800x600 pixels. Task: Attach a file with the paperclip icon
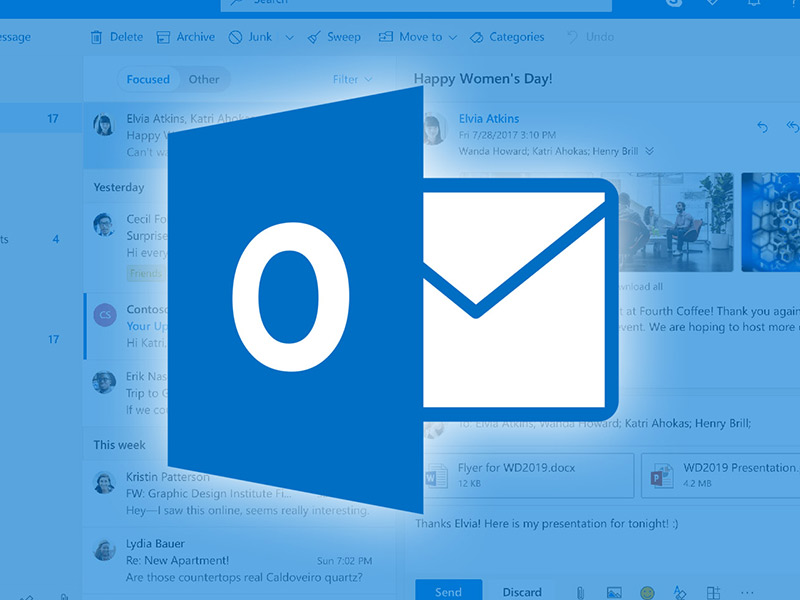tap(580, 593)
